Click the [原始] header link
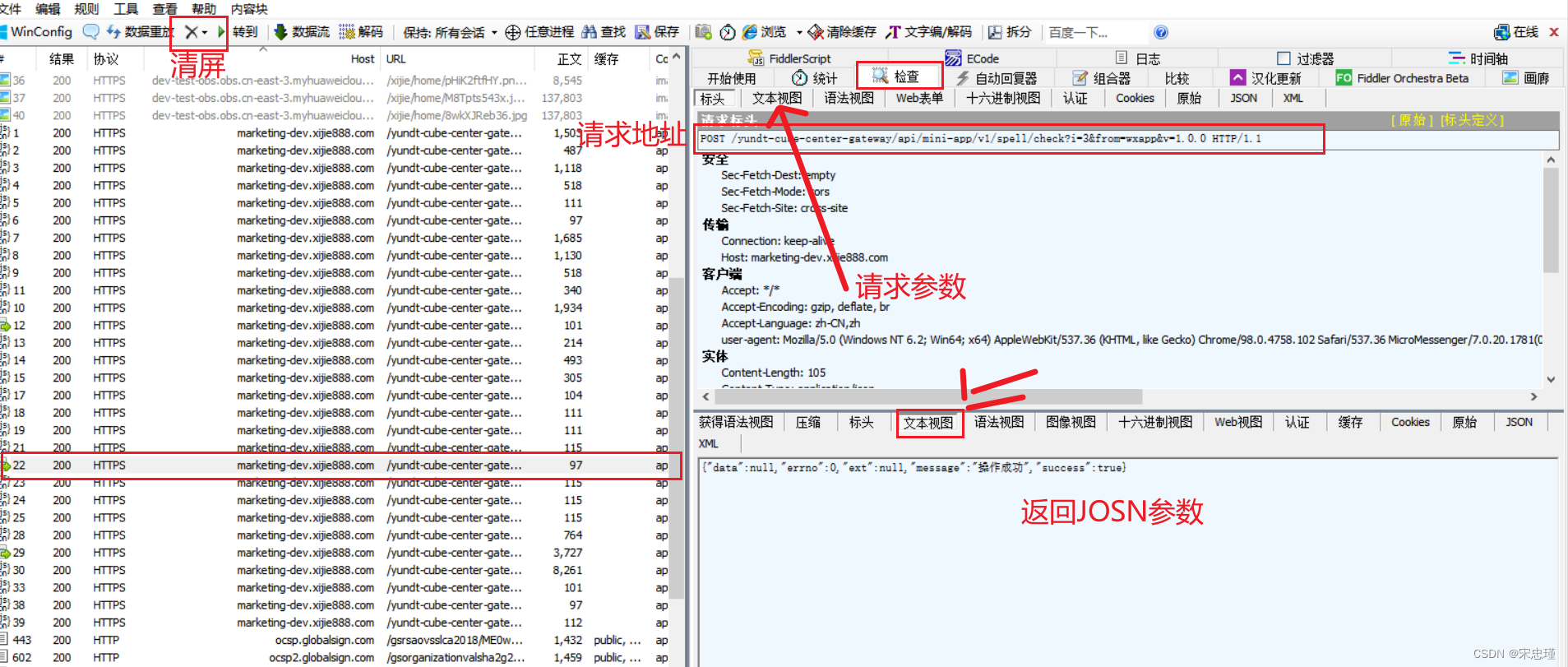 coord(1412,120)
